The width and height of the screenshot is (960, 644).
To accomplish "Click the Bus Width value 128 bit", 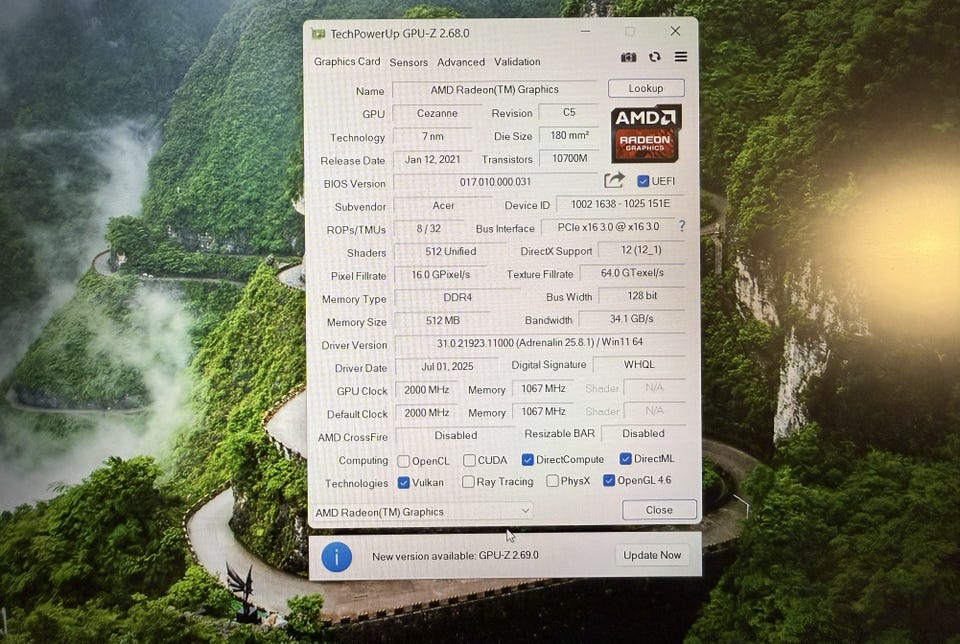I will (642, 296).
